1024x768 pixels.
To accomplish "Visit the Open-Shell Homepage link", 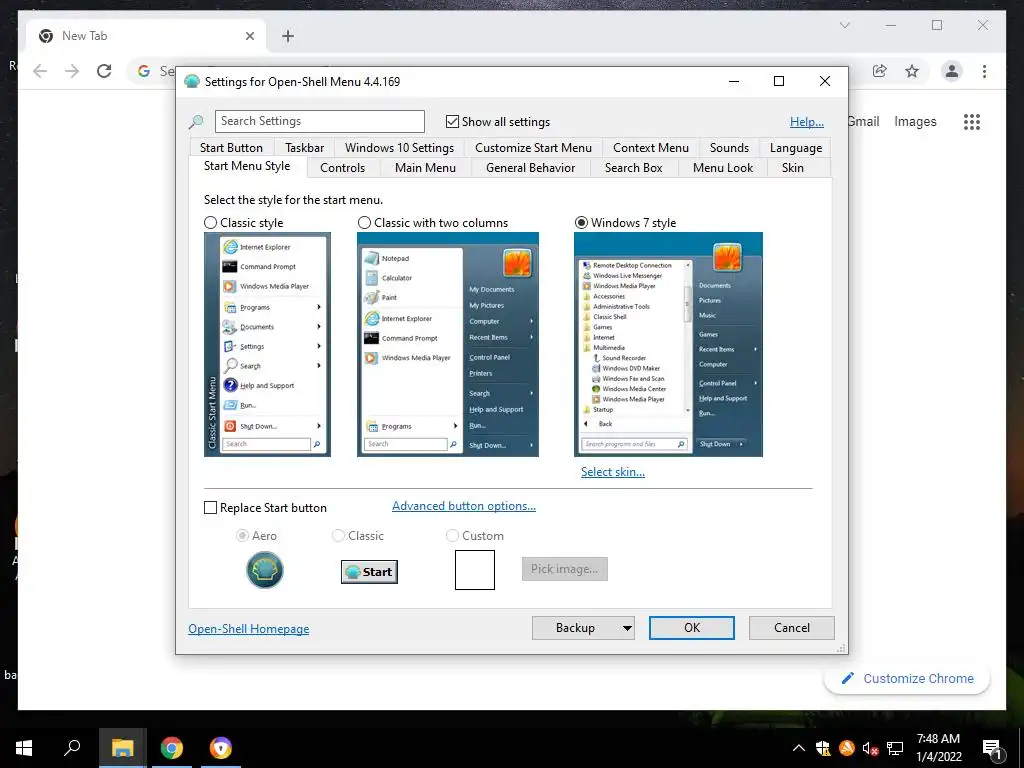I will tap(249, 629).
